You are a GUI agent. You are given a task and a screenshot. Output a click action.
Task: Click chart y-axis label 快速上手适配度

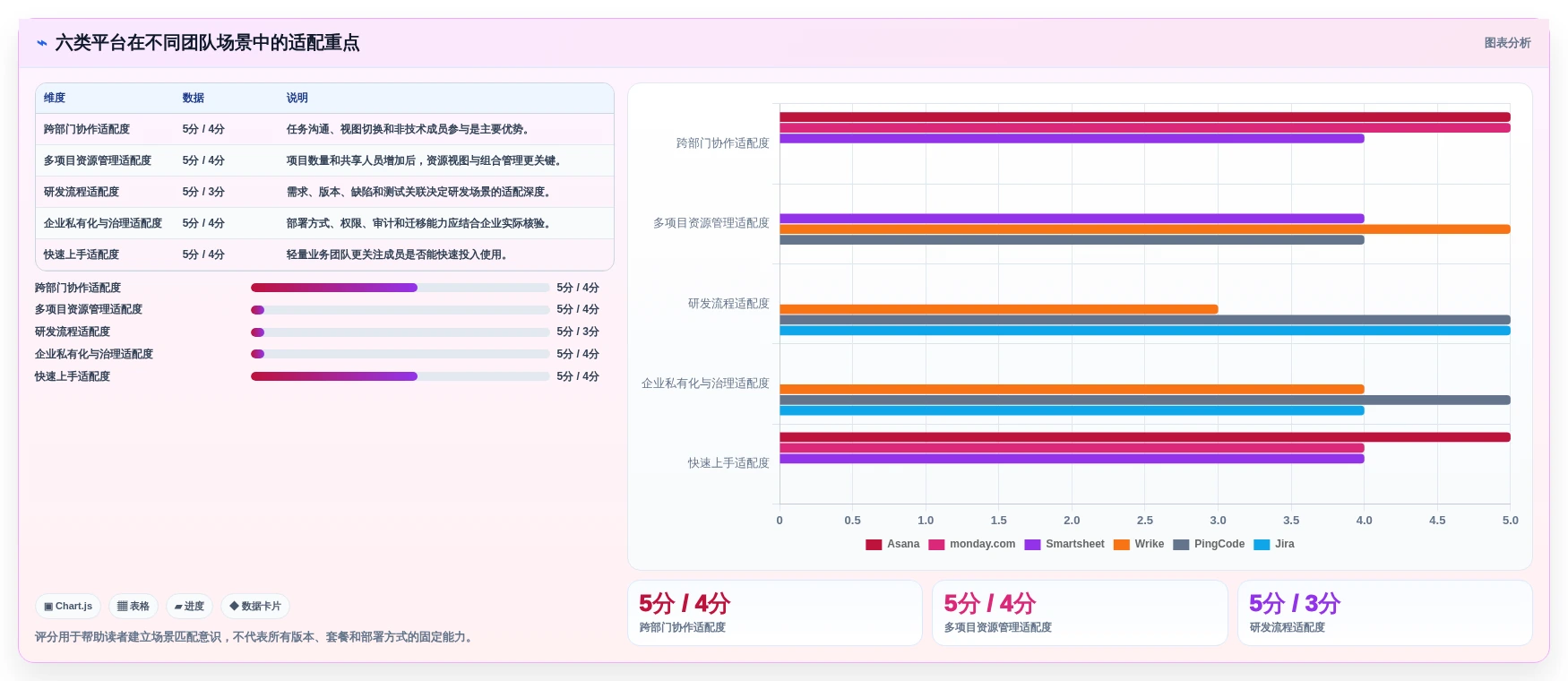pyautogui.click(x=728, y=463)
